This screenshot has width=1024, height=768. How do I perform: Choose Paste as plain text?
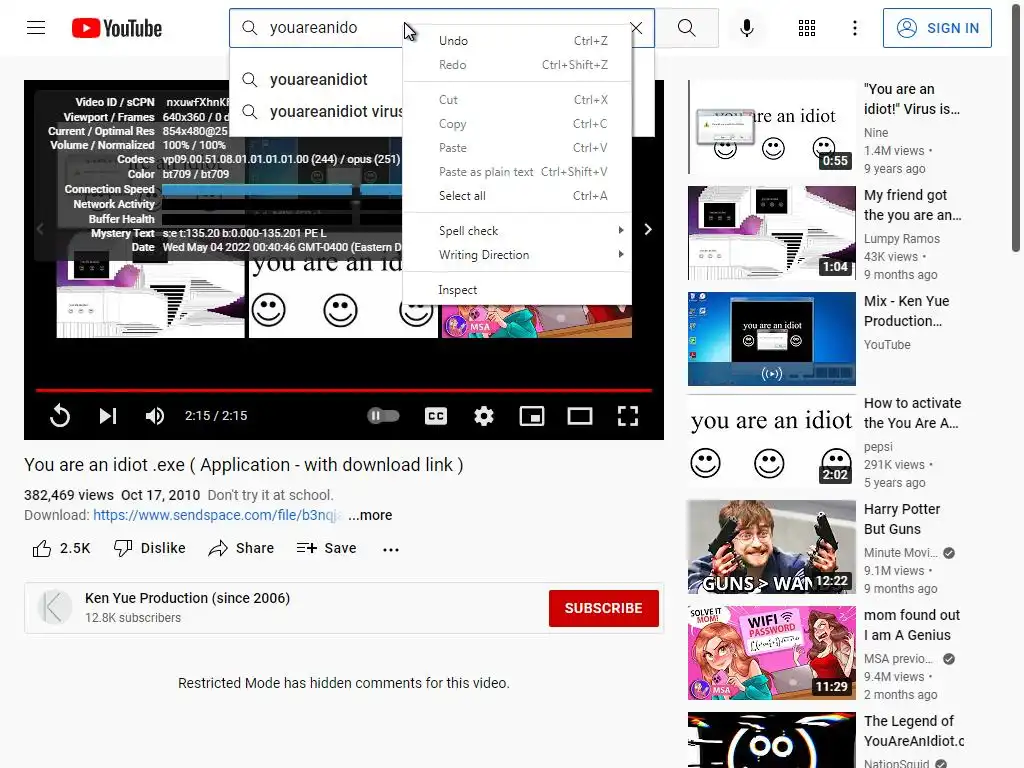(517, 172)
